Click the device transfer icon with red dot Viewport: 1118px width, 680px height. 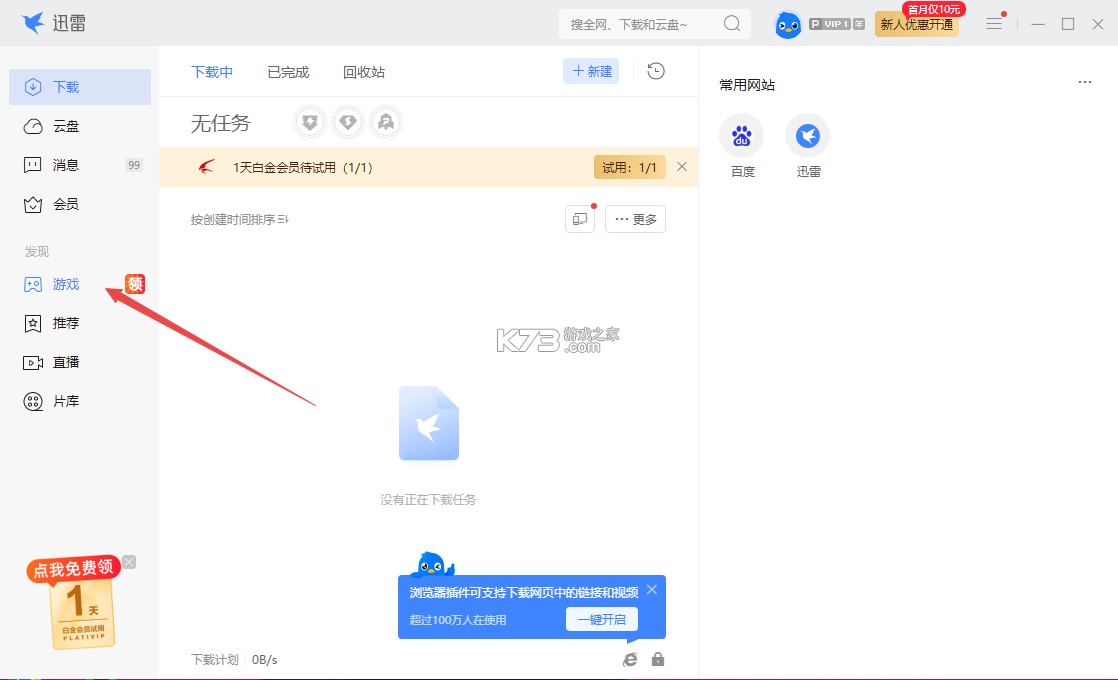point(580,219)
